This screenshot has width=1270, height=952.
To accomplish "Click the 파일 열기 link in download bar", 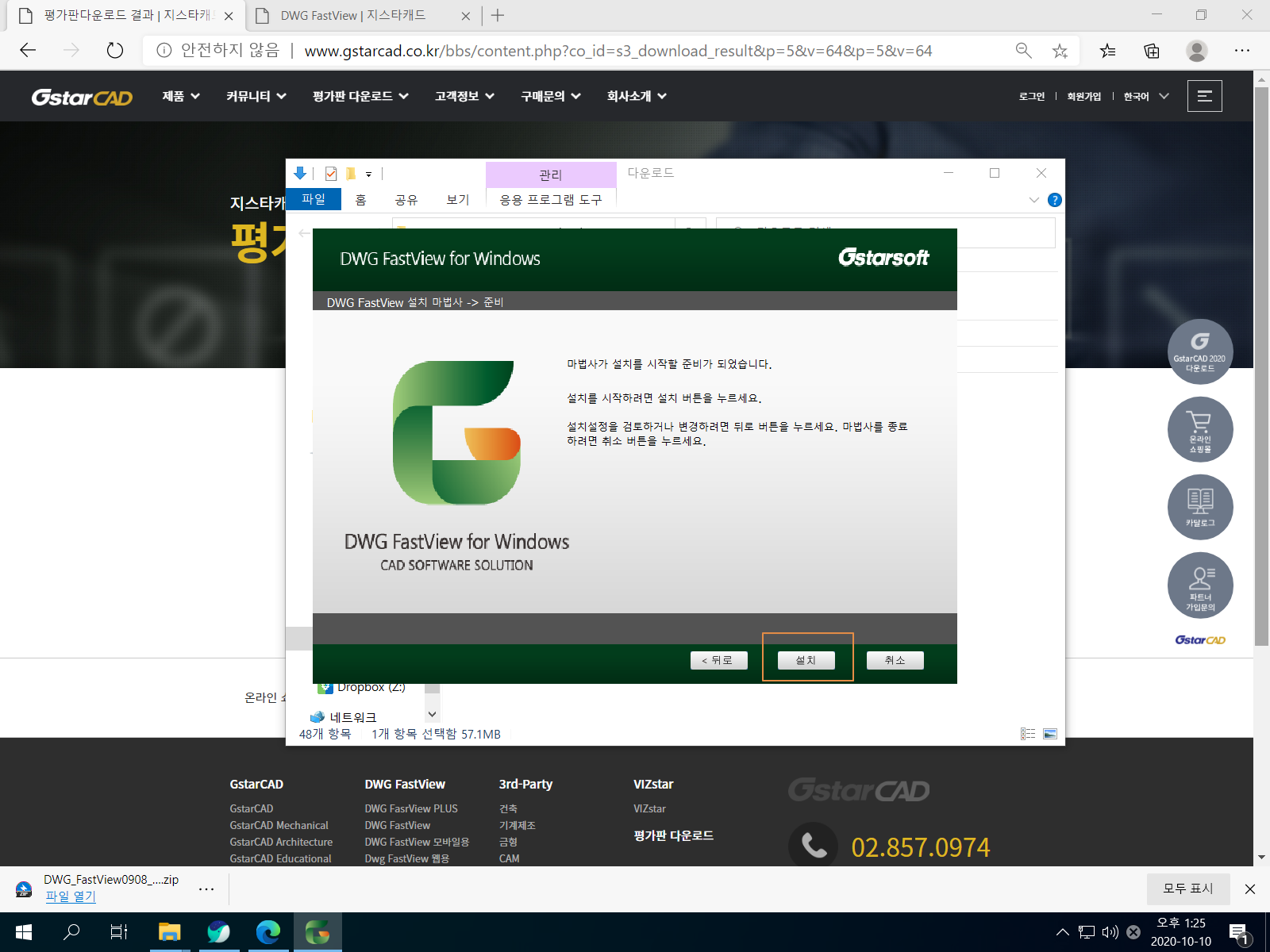I will 71,896.
